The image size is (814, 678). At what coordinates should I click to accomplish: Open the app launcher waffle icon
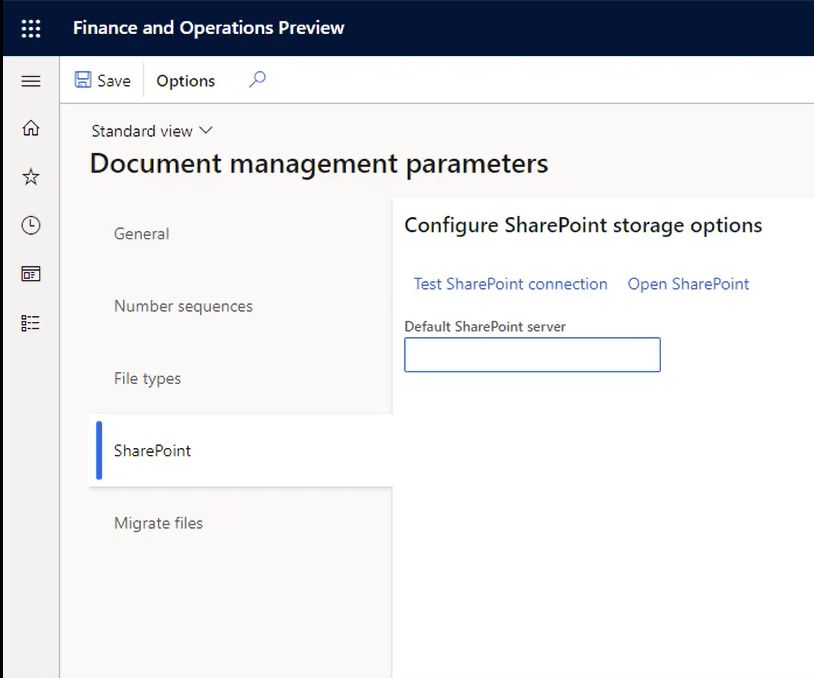pyautogui.click(x=31, y=28)
